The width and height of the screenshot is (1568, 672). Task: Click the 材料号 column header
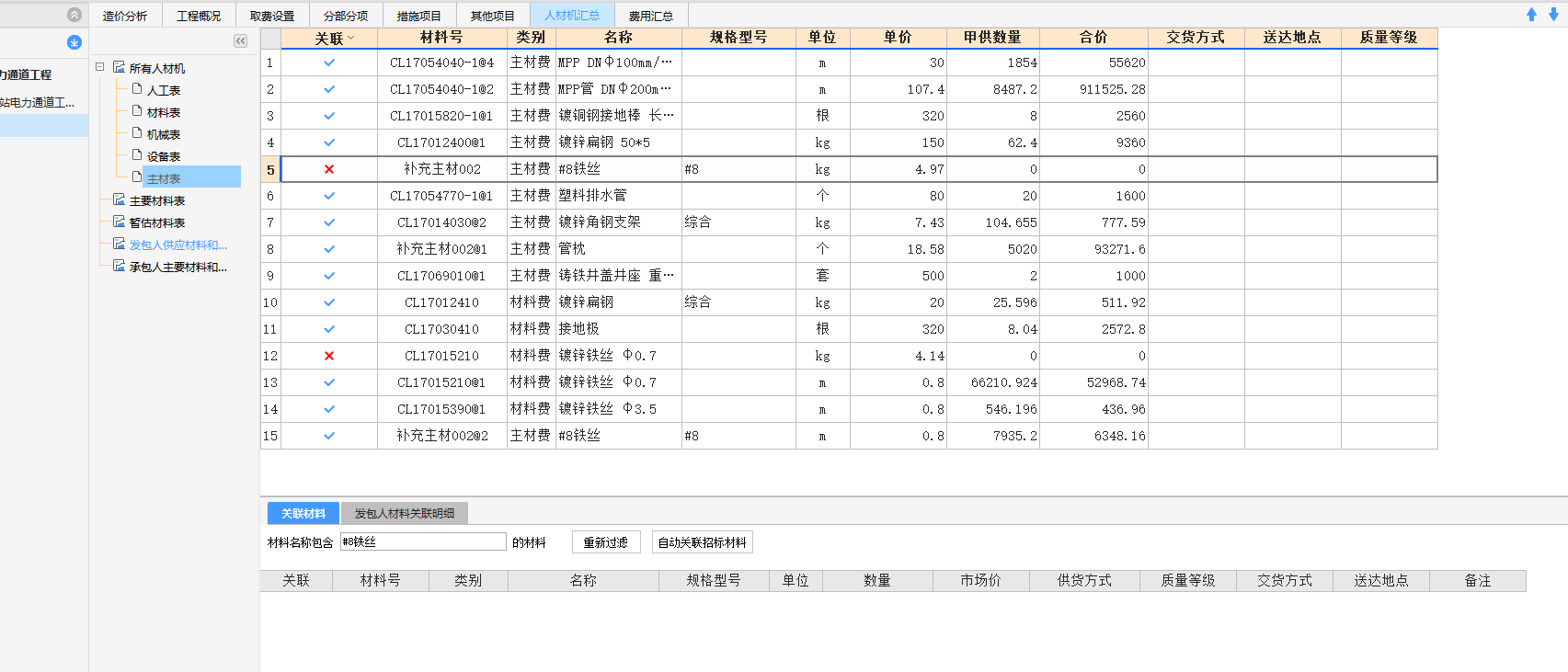point(441,38)
